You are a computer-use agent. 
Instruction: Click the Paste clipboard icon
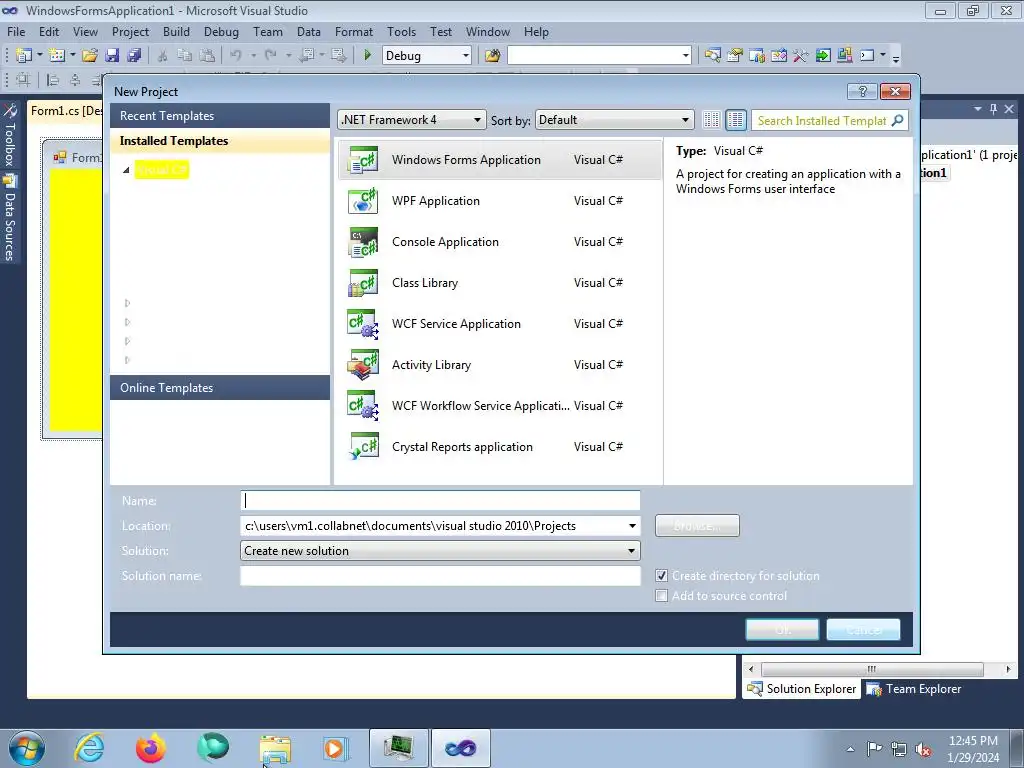[207, 56]
